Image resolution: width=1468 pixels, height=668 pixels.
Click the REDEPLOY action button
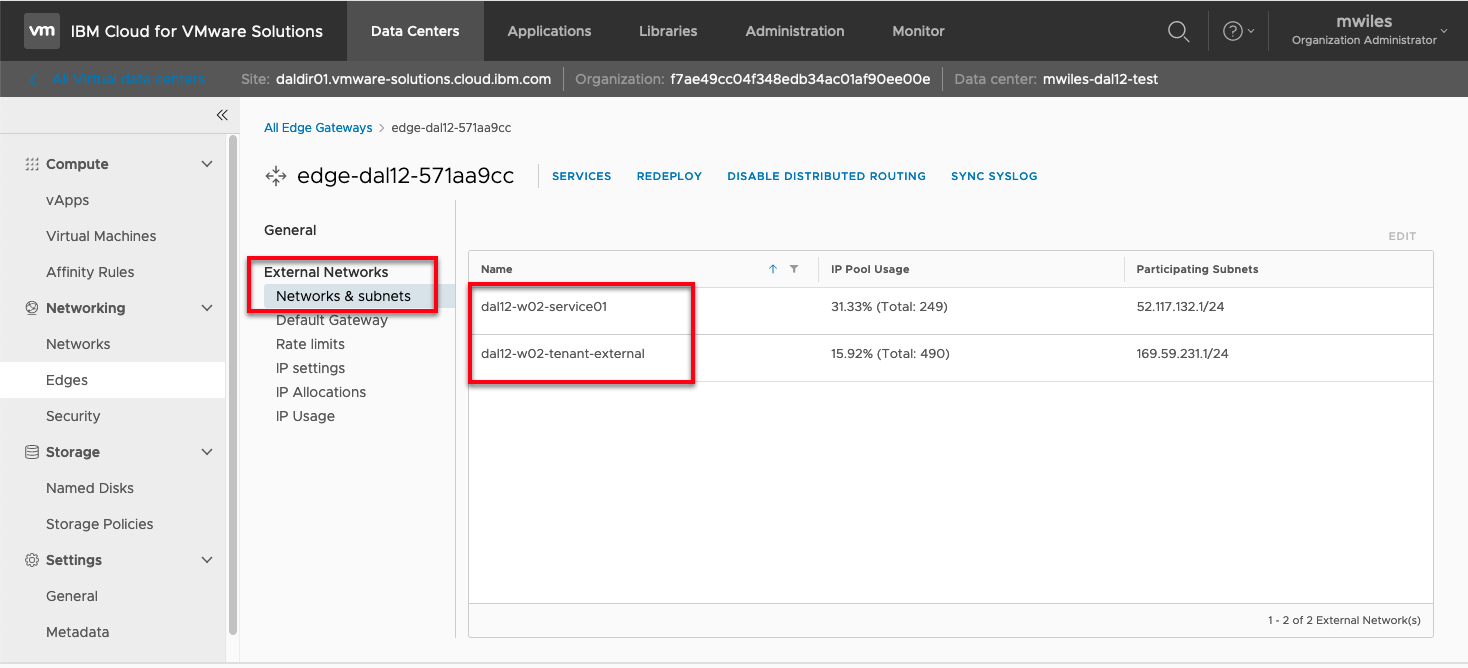pyautogui.click(x=669, y=176)
